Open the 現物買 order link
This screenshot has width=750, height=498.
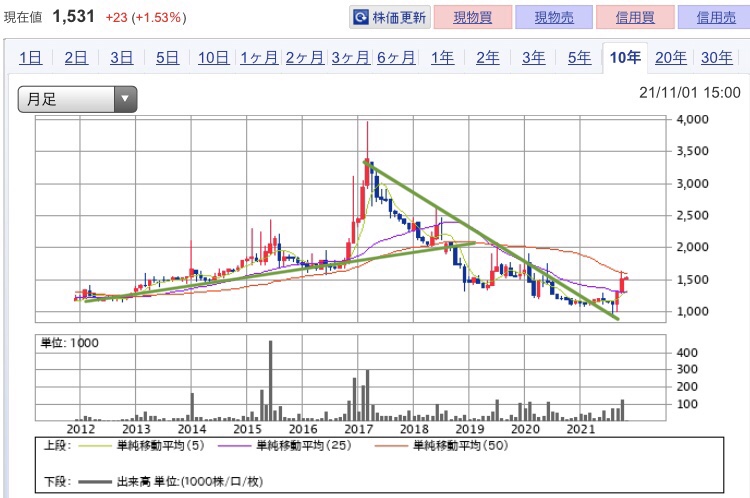473,18
